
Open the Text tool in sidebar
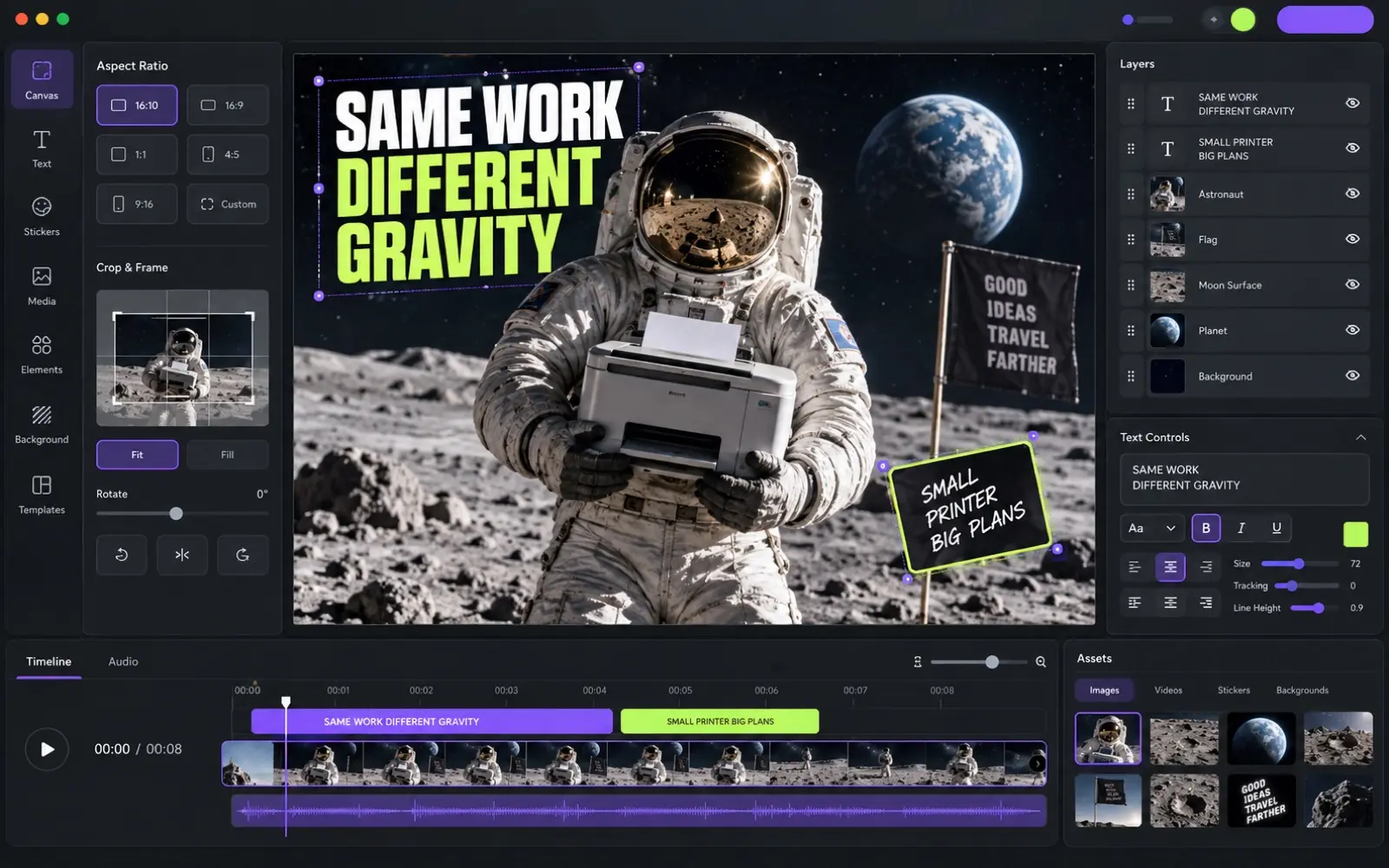coord(42,148)
